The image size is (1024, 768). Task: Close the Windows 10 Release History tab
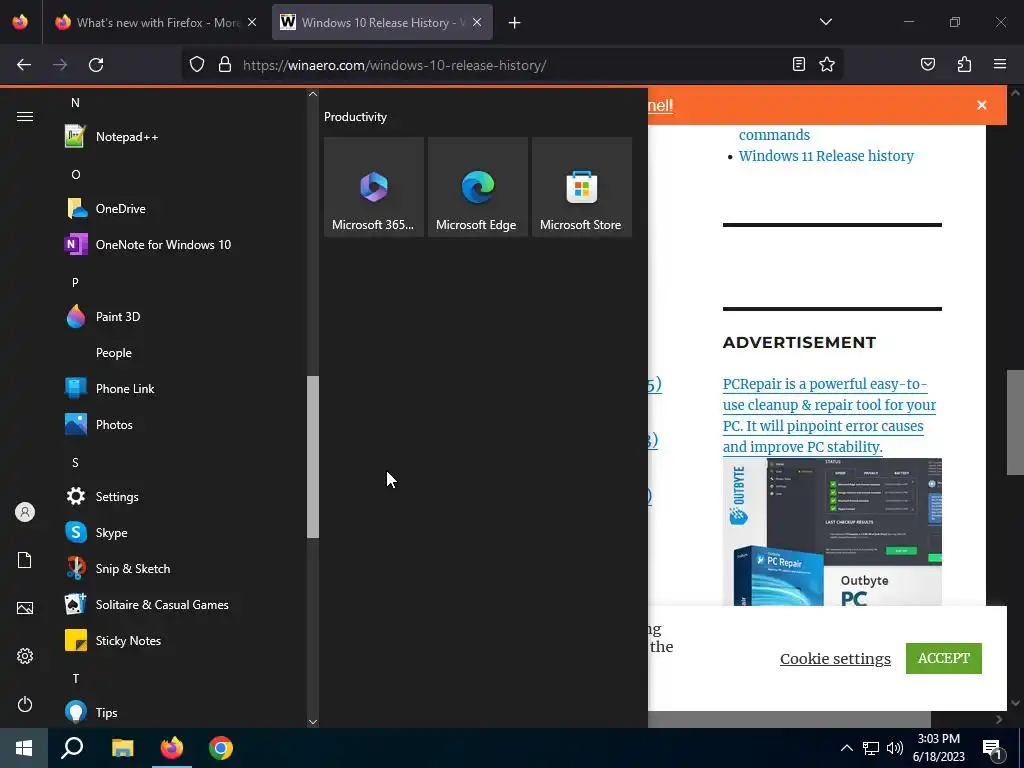tap(477, 23)
